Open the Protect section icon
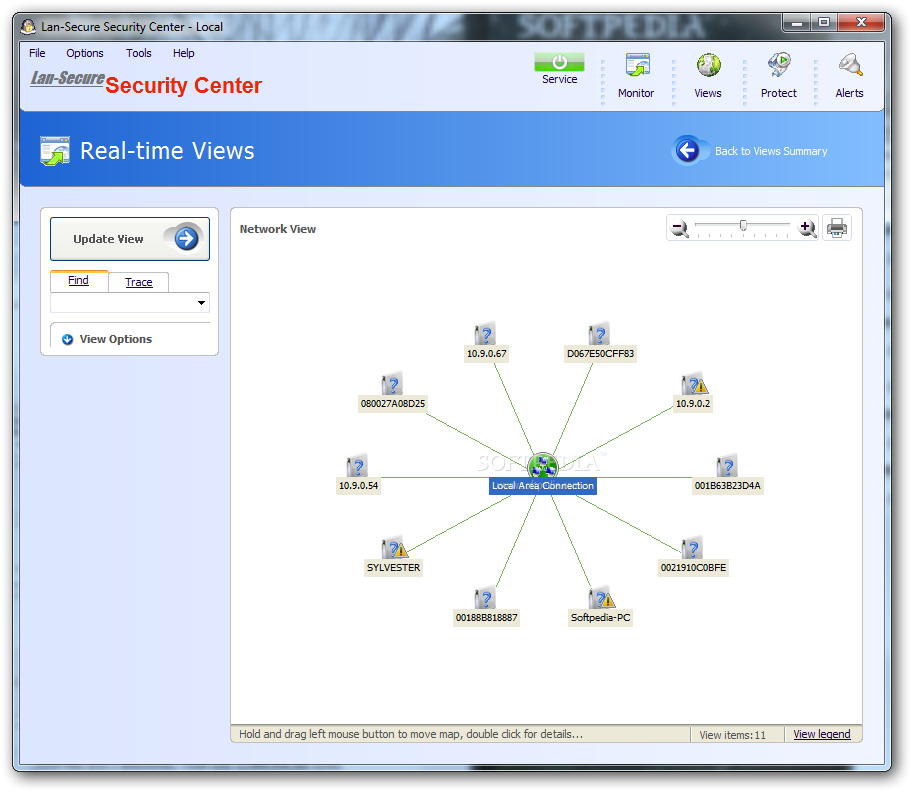The image size is (912, 792). [x=779, y=66]
